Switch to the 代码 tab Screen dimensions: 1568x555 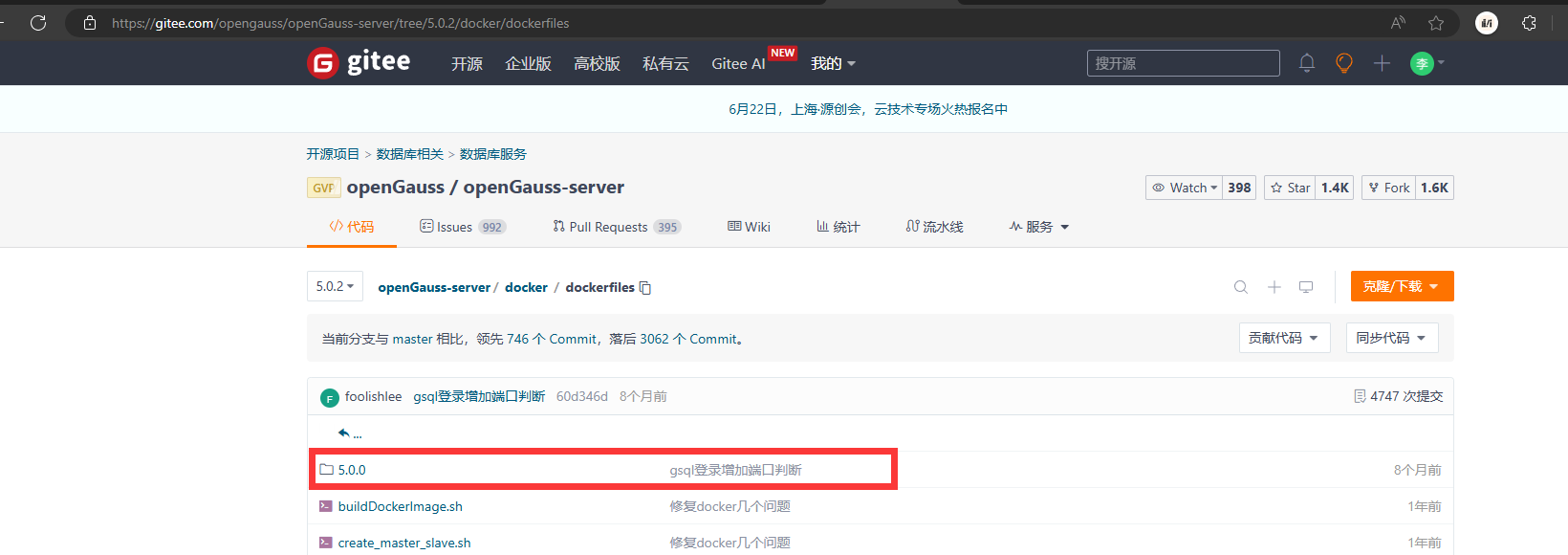(x=351, y=227)
